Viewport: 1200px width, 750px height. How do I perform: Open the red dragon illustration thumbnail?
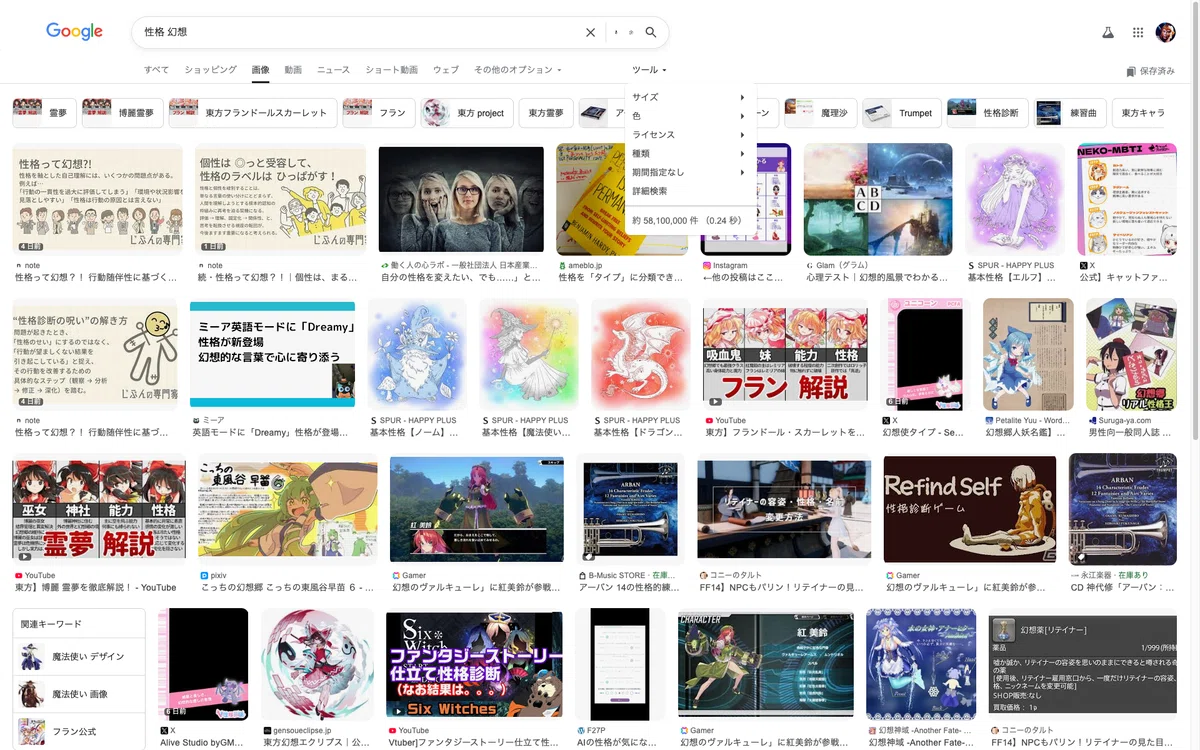[641, 354]
